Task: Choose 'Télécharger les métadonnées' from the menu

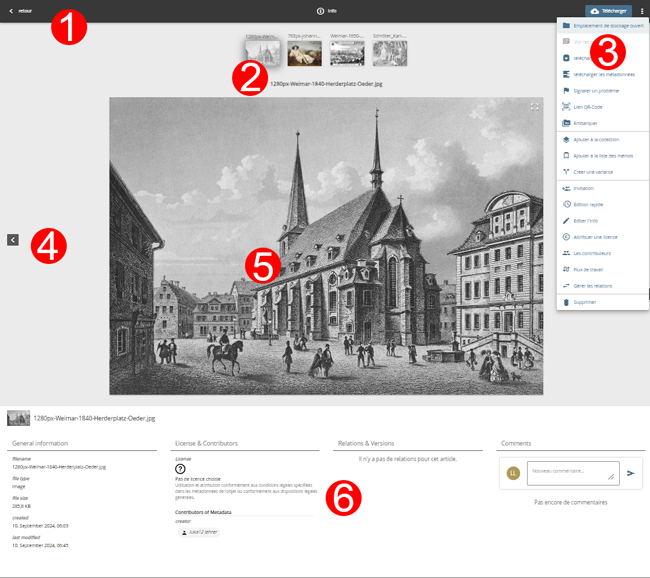Action: [602, 75]
